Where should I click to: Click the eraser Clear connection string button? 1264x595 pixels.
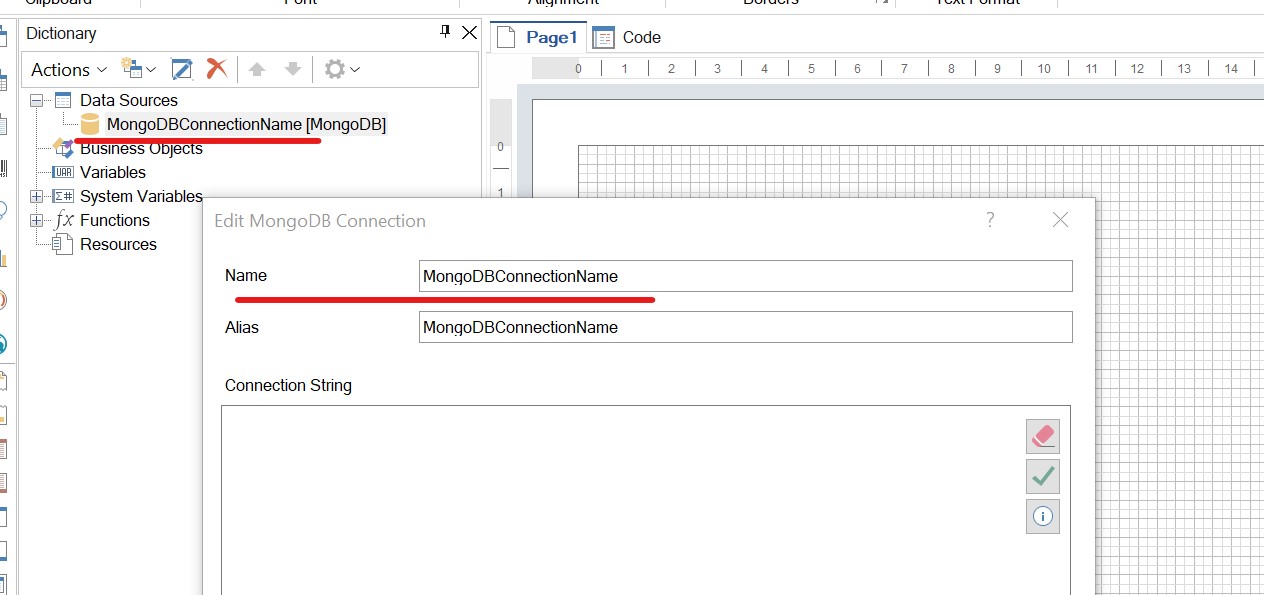[x=1043, y=436]
